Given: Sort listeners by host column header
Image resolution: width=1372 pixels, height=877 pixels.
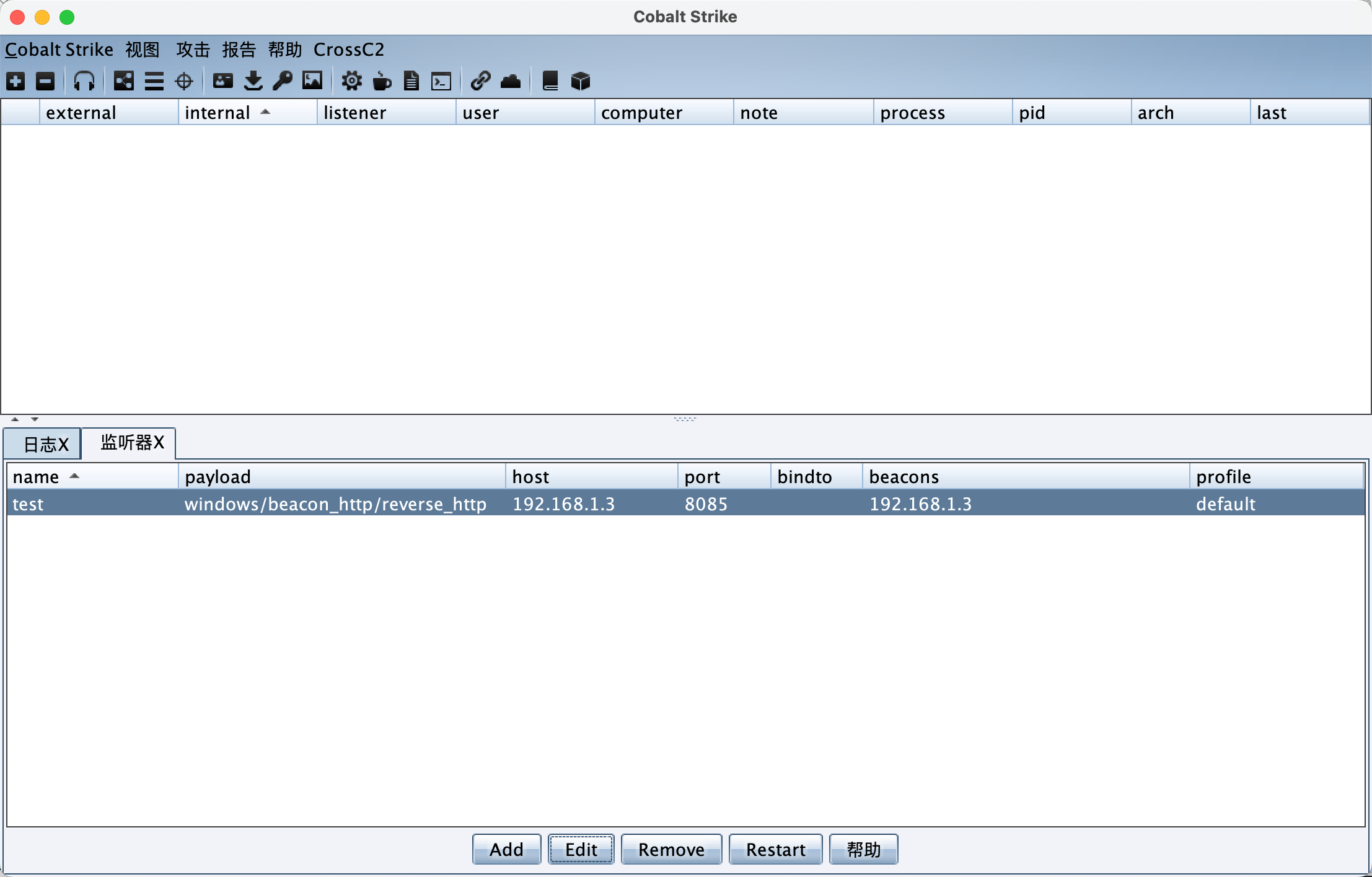Looking at the screenshot, I should coord(592,476).
